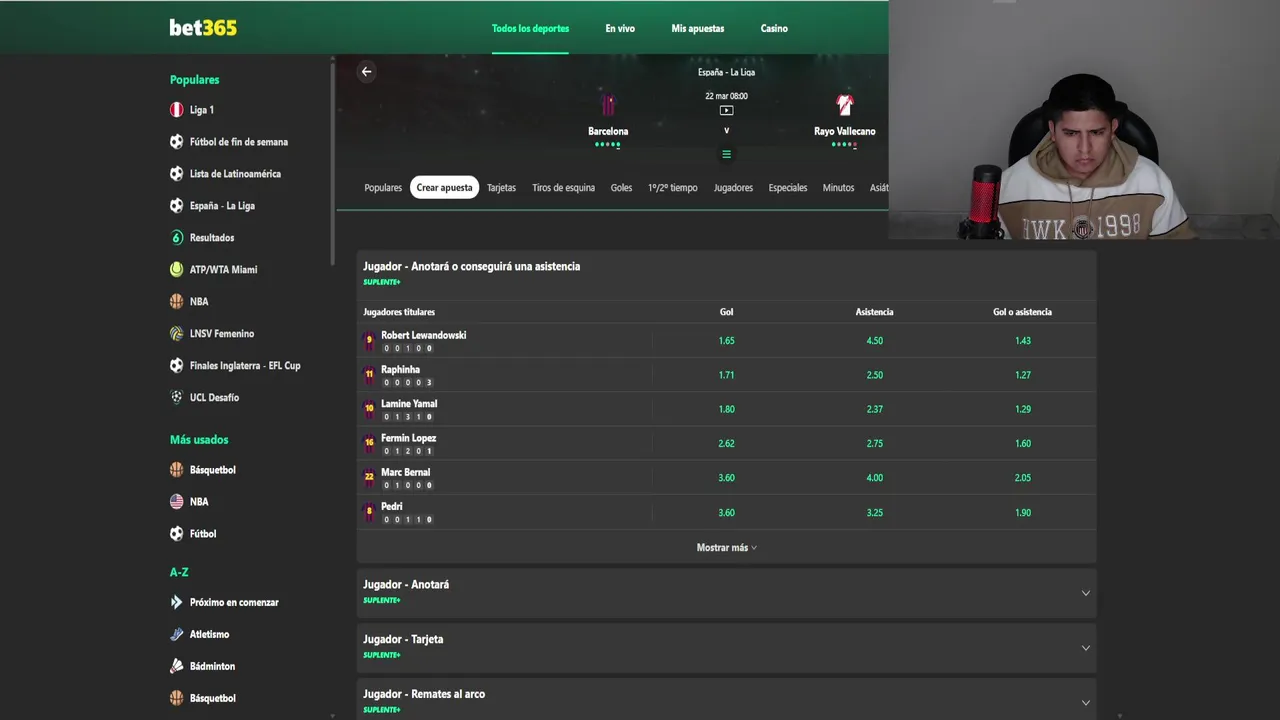Click Robert Lewandowski's number 9 shirt icon
The image size is (1280, 720).
[x=369, y=341]
